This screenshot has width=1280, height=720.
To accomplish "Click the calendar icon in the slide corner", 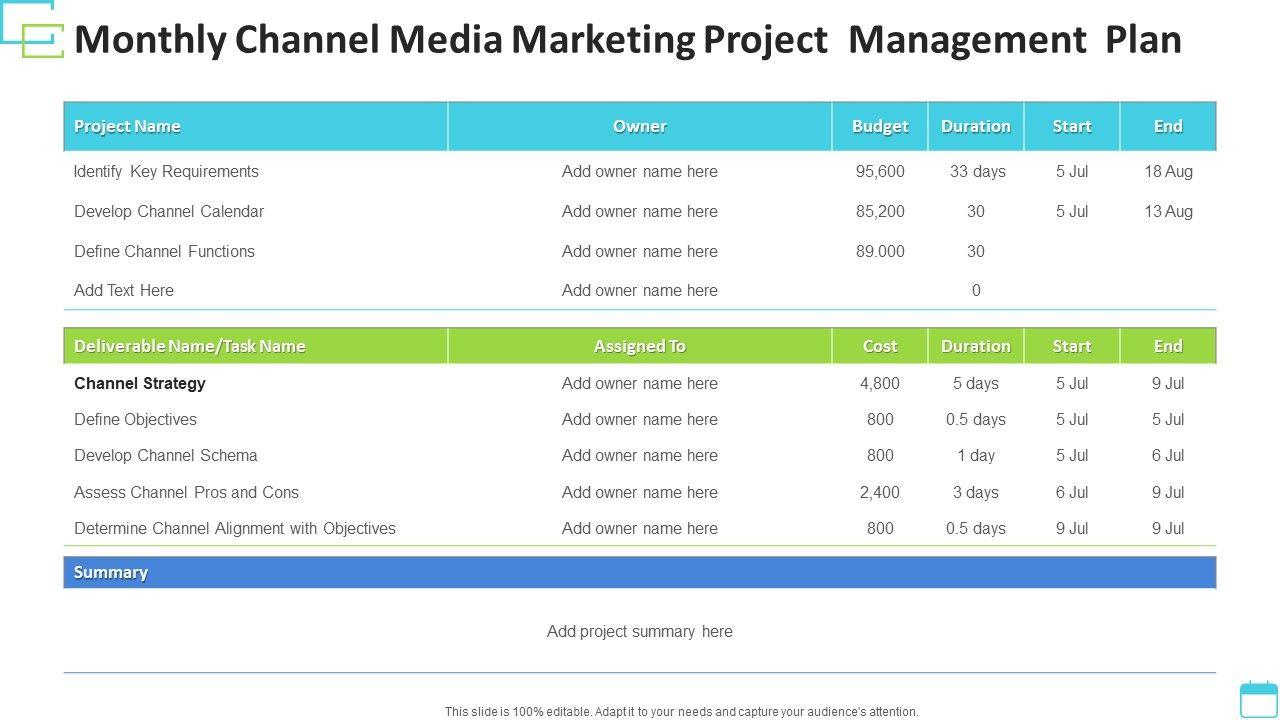I will tap(1258, 699).
